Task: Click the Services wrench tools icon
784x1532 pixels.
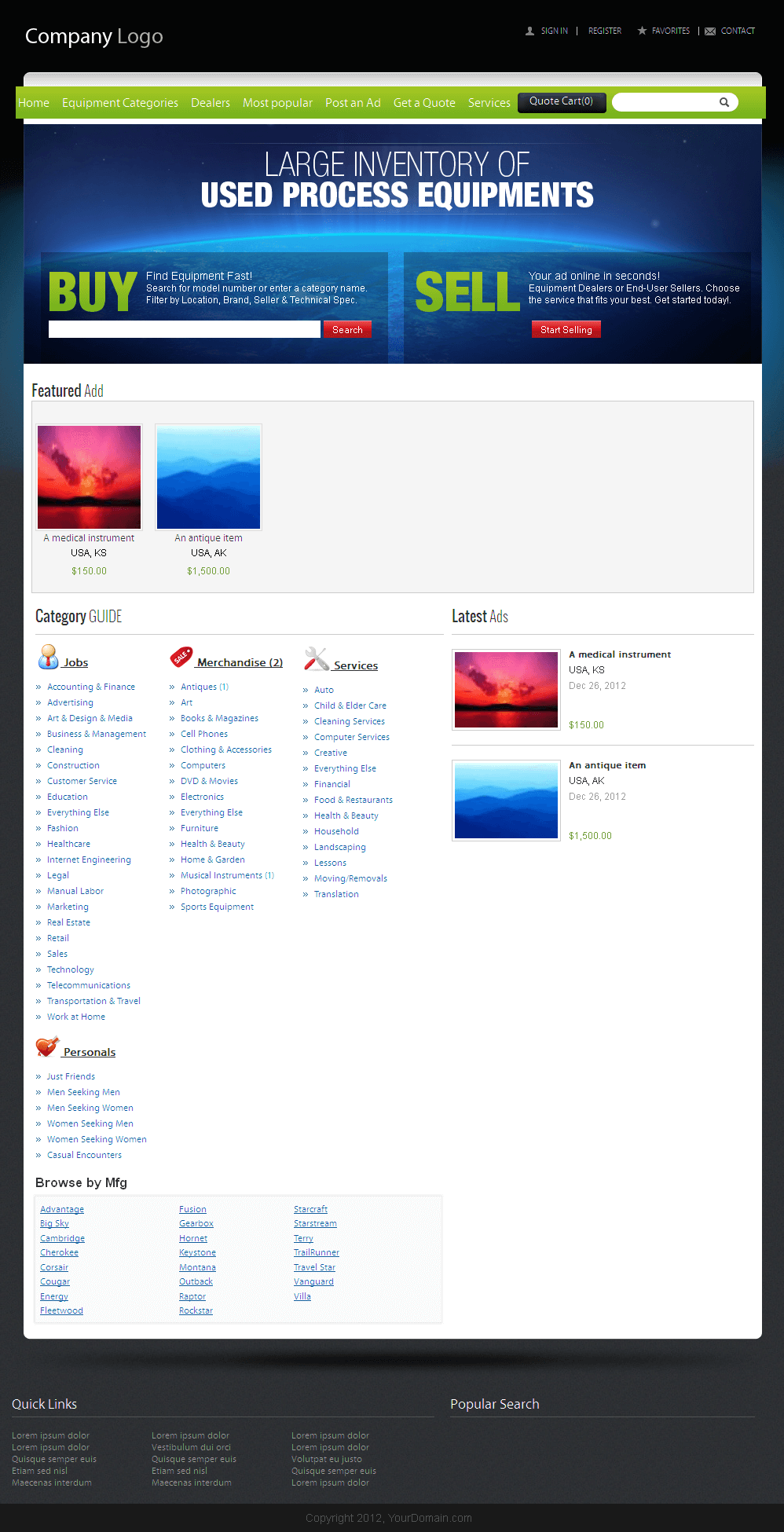Action: pos(316,658)
